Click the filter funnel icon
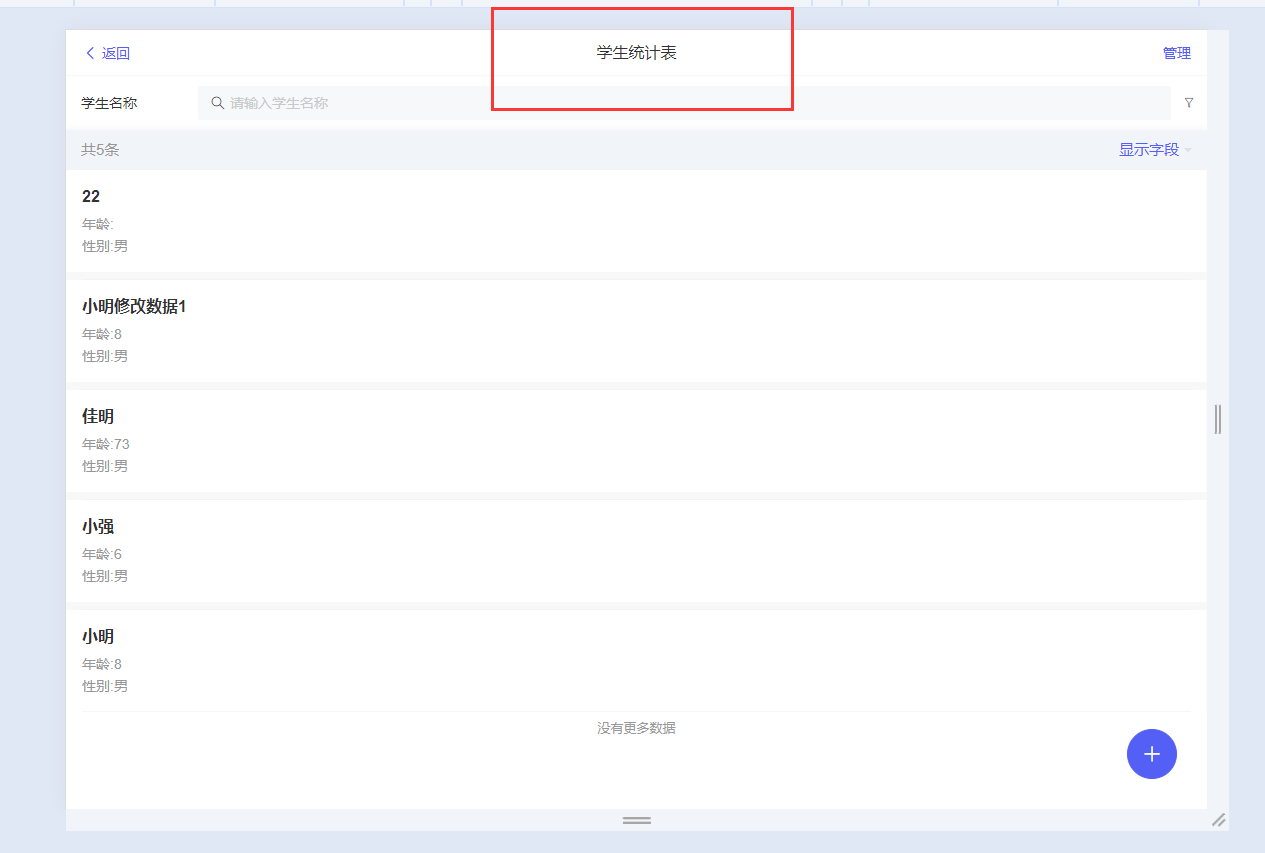This screenshot has height=853, width=1265. coord(1189,103)
